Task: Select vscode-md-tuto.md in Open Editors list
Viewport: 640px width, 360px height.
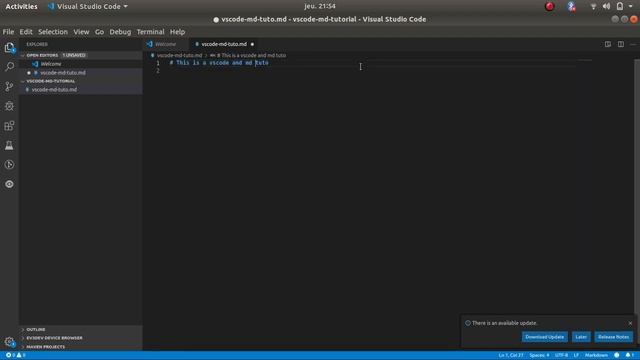Action: (x=63, y=73)
